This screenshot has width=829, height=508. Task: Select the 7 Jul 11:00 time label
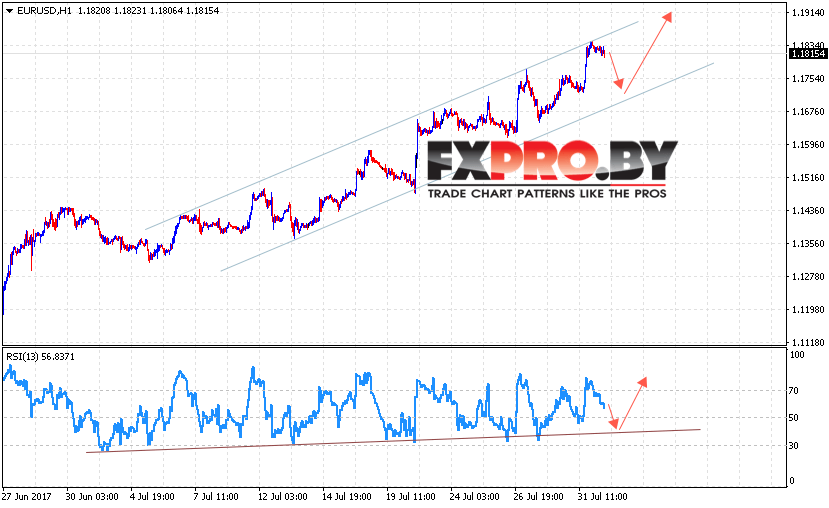click(x=216, y=497)
